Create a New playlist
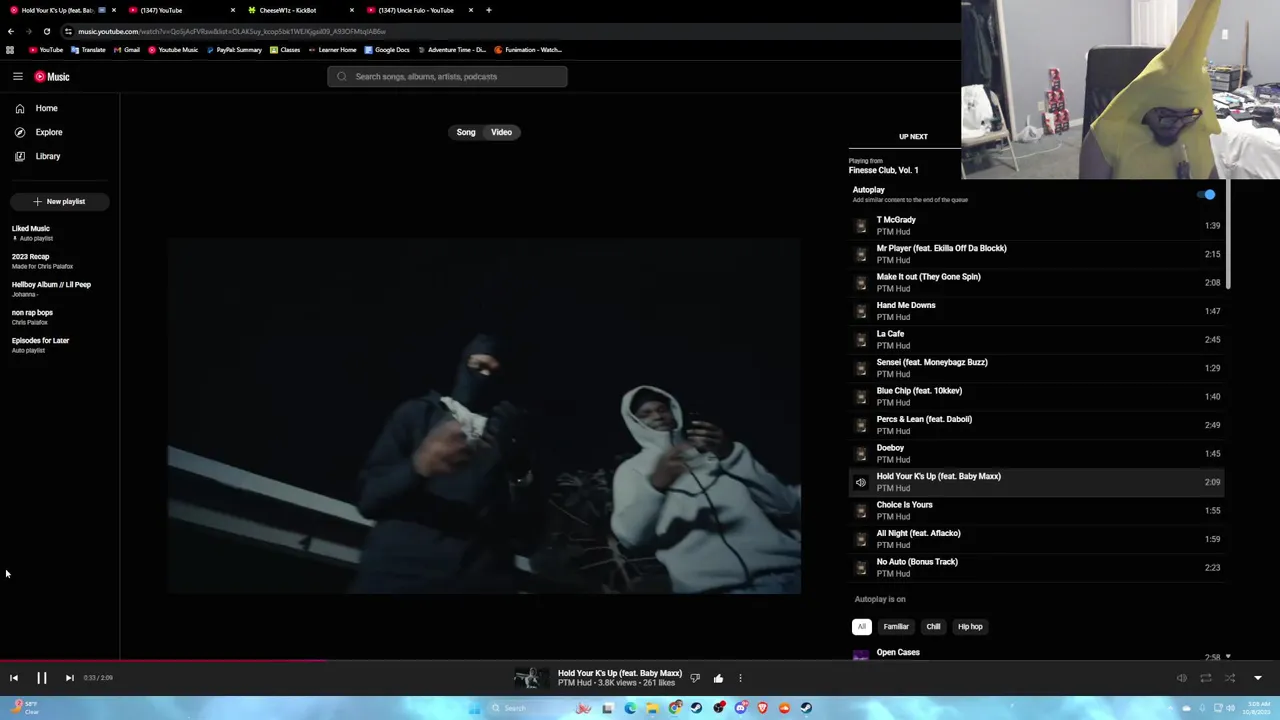The image size is (1280, 720). 59,201
